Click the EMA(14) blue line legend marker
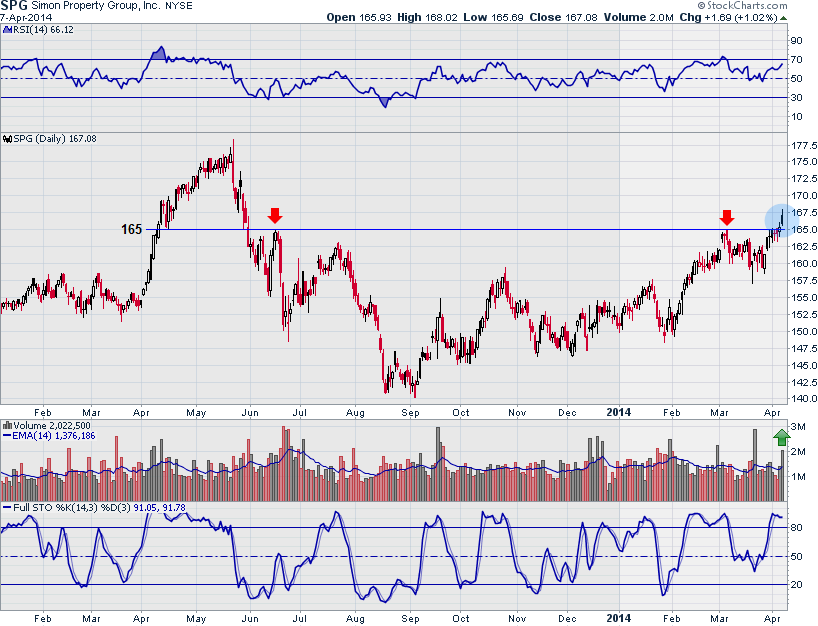Image resolution: width=818 pixels, height=626 pixels. tap(7, 436)
